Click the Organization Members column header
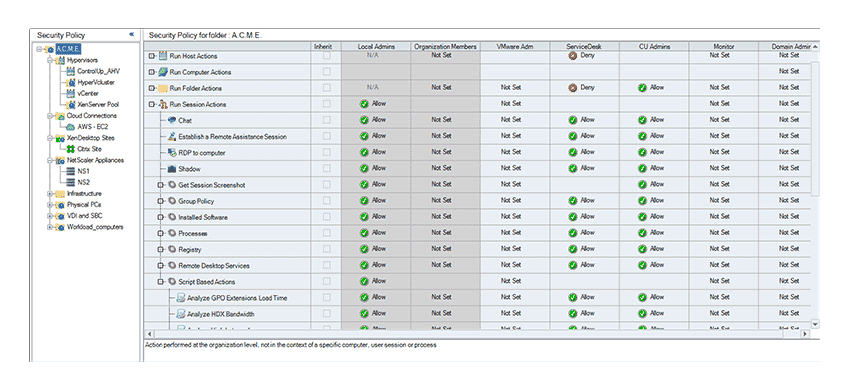The height and width of the screenshot is (384, 845). 446,47
